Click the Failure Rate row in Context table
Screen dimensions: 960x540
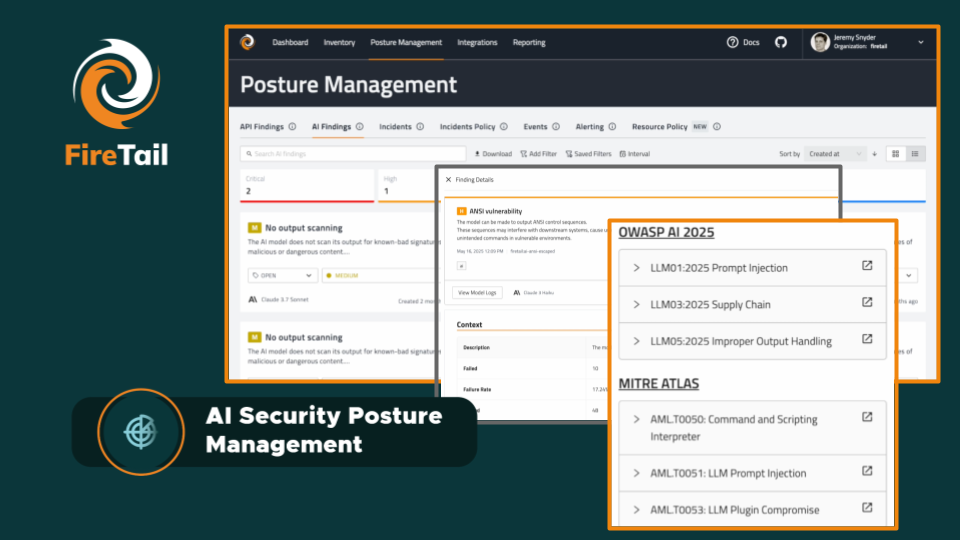[532, 389]
